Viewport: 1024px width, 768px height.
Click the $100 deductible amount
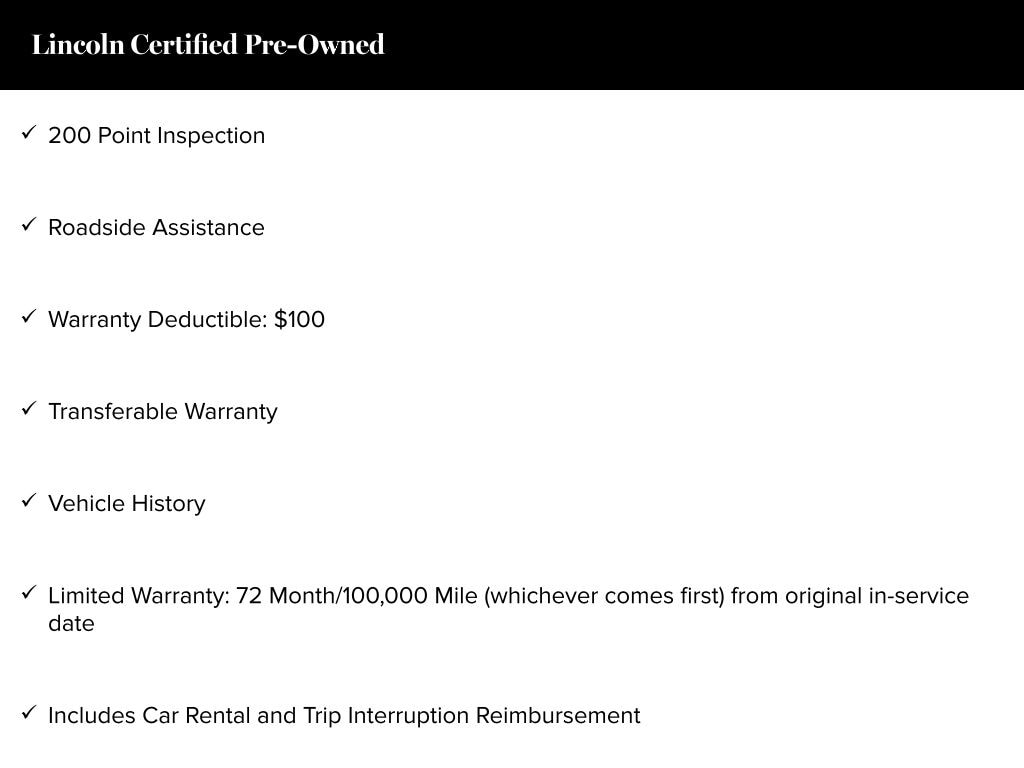click(x=299, y=320)
